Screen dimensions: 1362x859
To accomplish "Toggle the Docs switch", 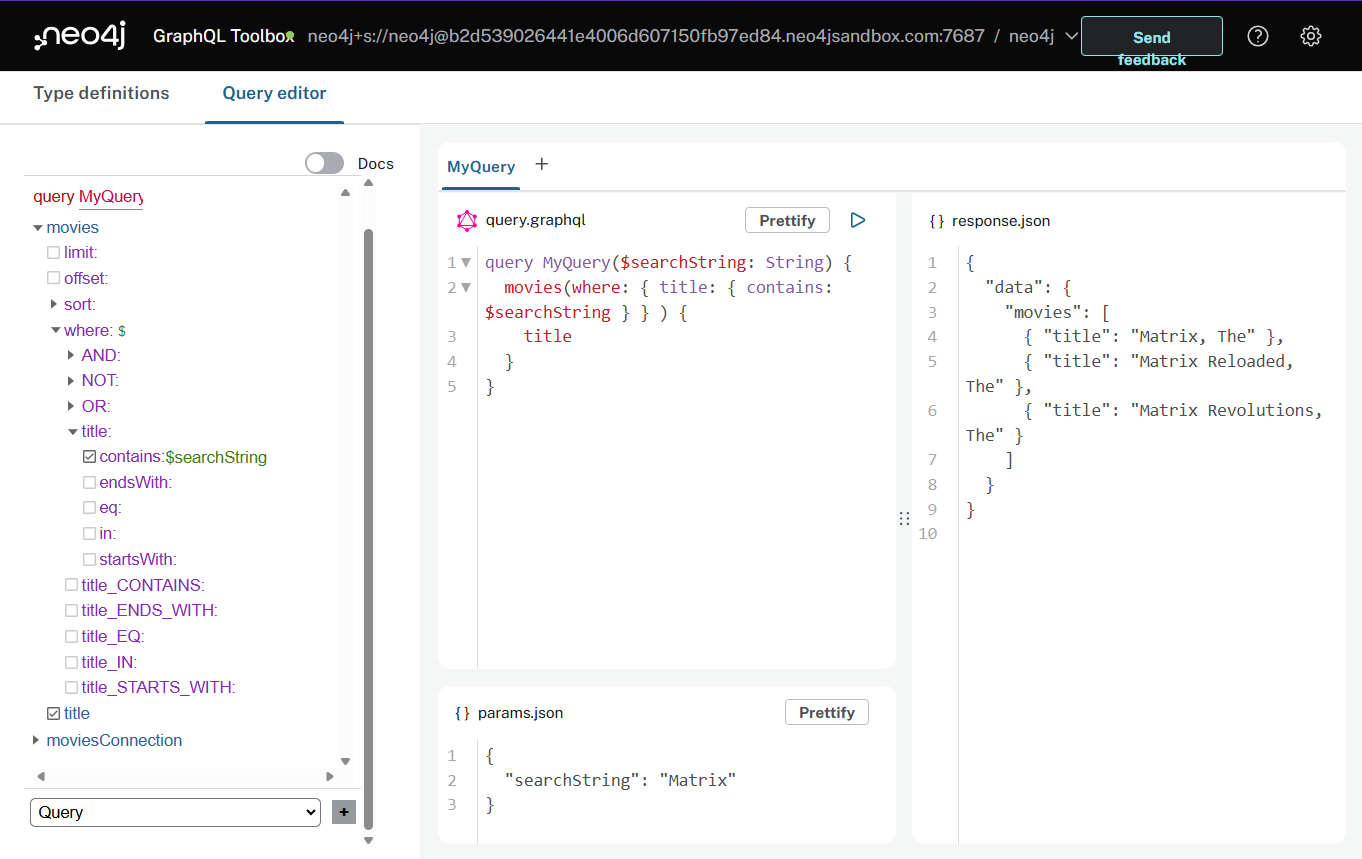I will pos(324,163).
